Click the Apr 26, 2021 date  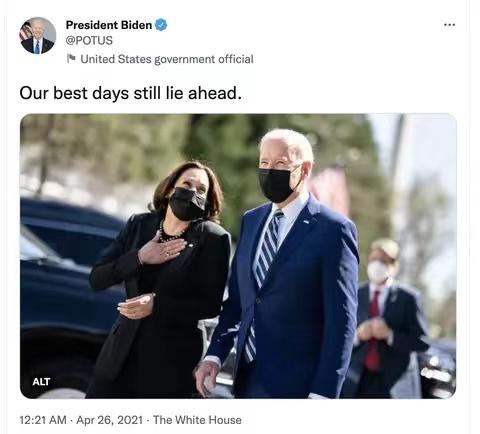click(x=109, y=420)
